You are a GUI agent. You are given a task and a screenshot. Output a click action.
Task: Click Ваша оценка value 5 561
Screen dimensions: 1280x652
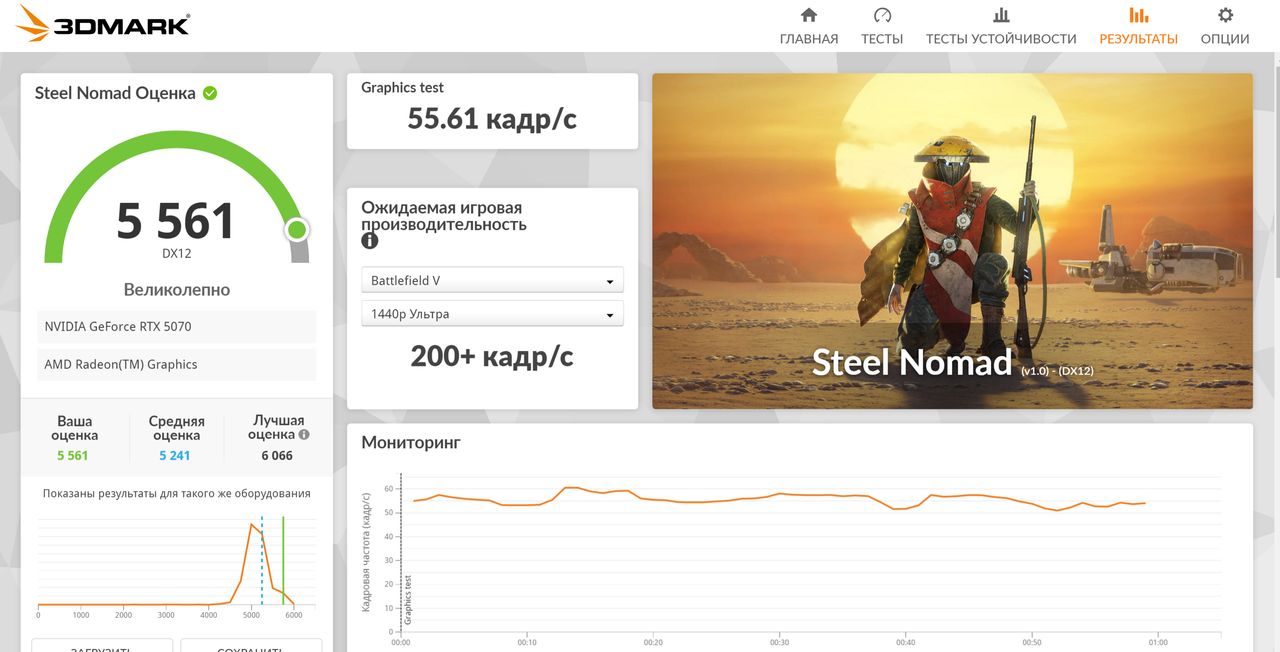coord(73,456)
